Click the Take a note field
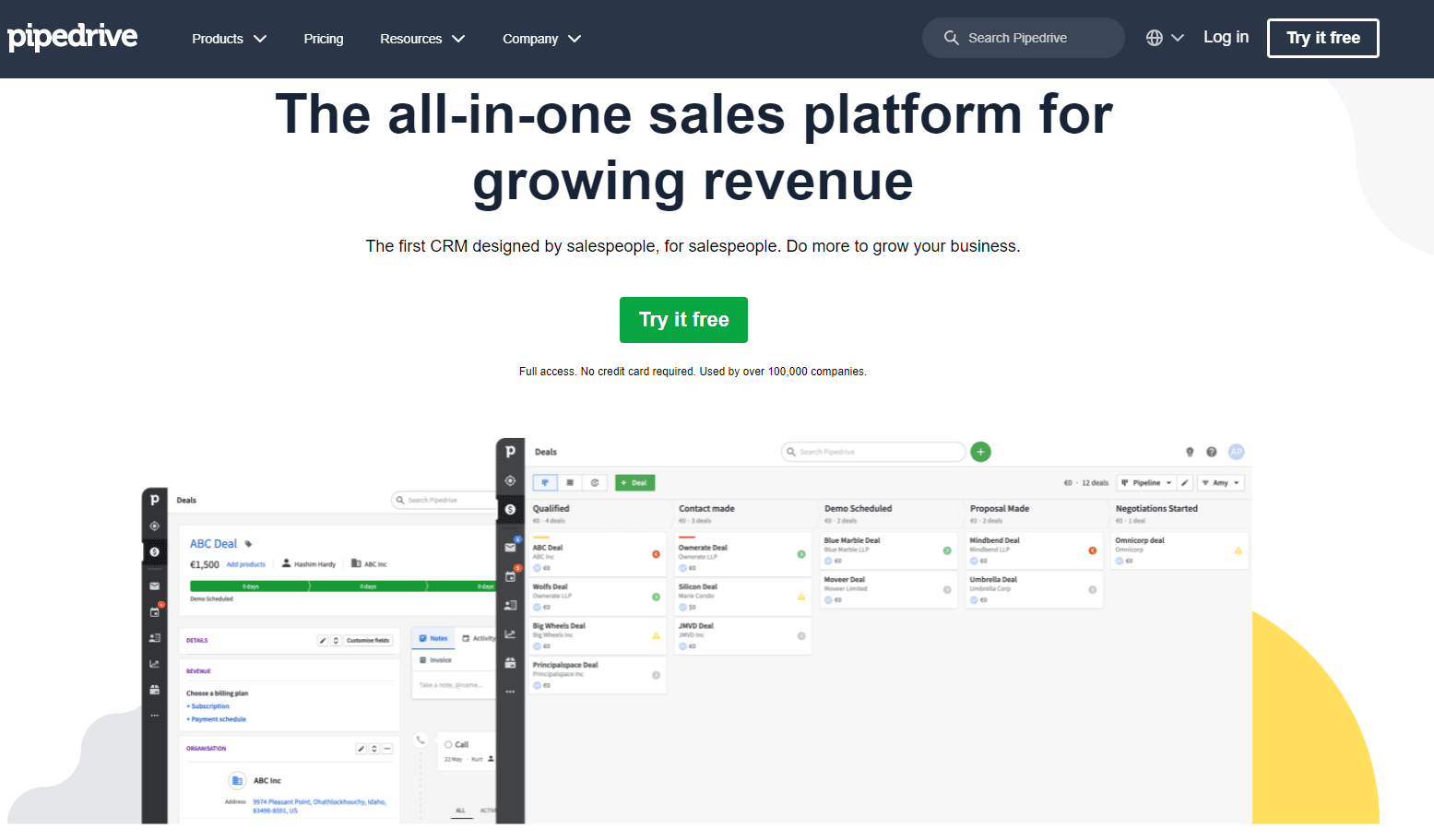The image size is (1434, 840). coord(452,685)
